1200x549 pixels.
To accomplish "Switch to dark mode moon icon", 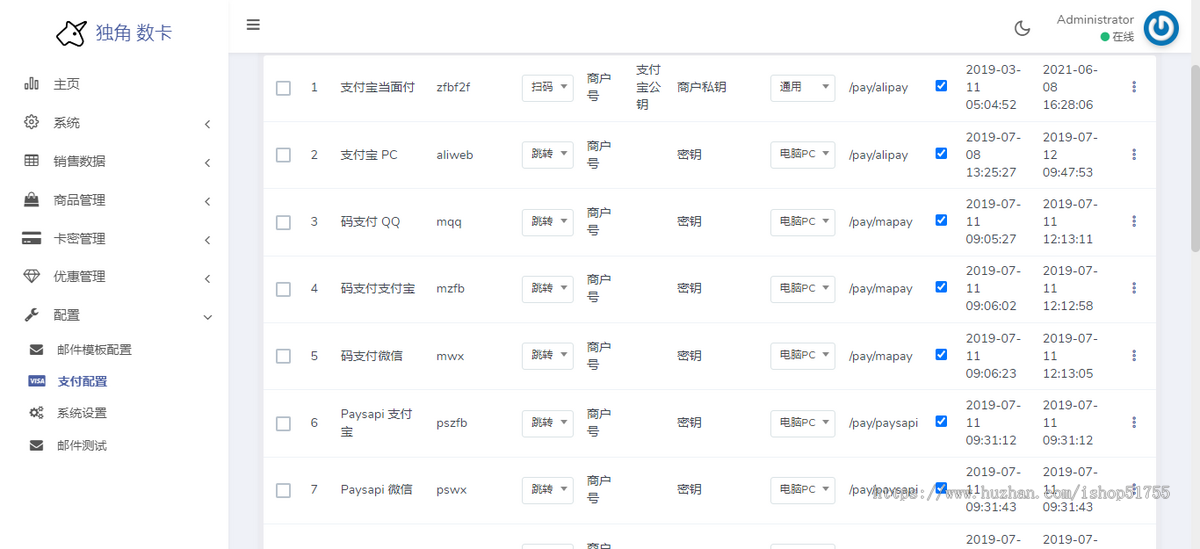I will click(x=1022, y=28).
